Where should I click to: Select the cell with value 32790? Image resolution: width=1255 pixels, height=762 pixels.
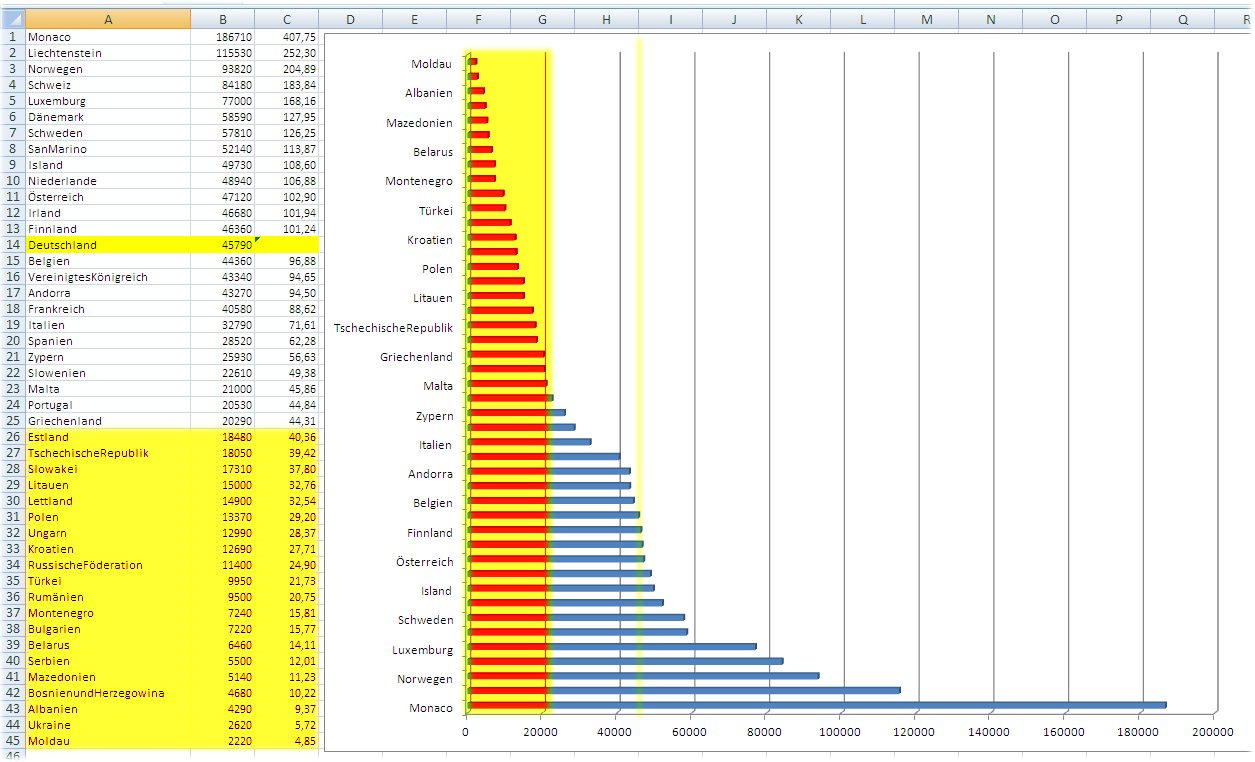222,325
